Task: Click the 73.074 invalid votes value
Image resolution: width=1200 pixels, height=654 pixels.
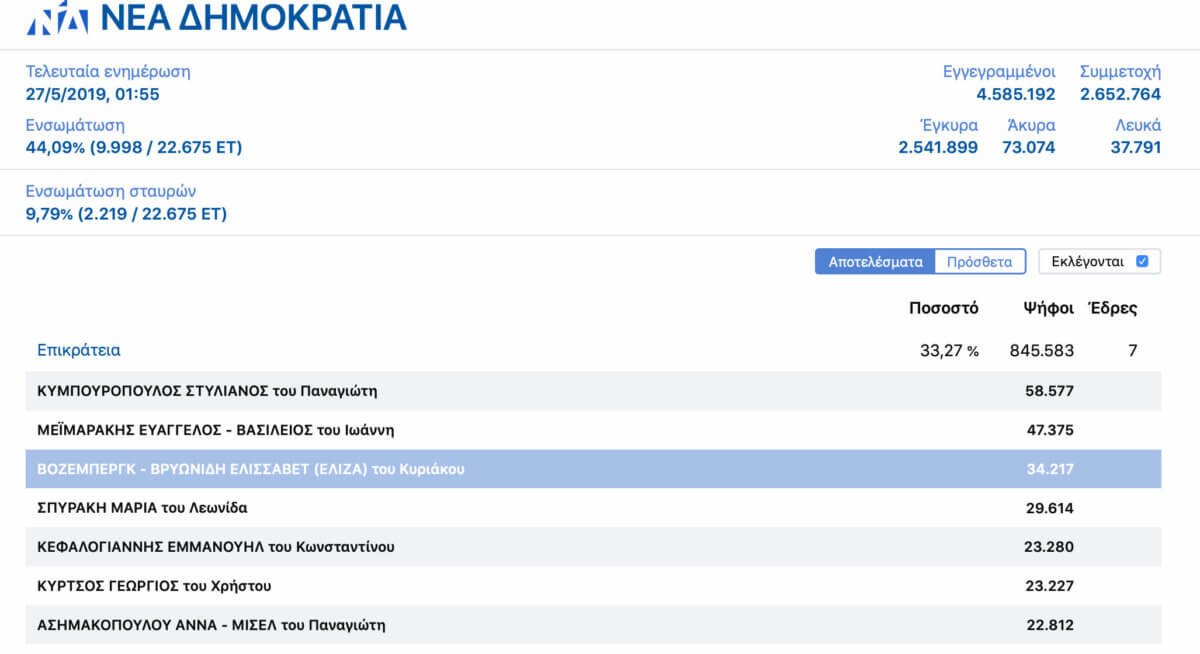Action: tap(1029, 148)
